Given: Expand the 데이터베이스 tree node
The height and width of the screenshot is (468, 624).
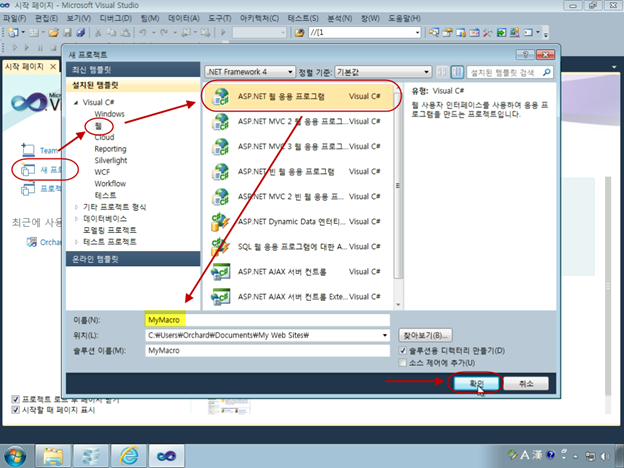Looking at the screenshot, I should coord(76,218).
